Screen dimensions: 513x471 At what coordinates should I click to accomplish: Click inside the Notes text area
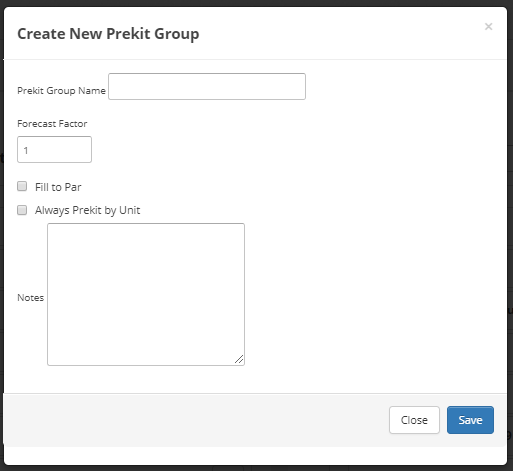pos(146,294)
